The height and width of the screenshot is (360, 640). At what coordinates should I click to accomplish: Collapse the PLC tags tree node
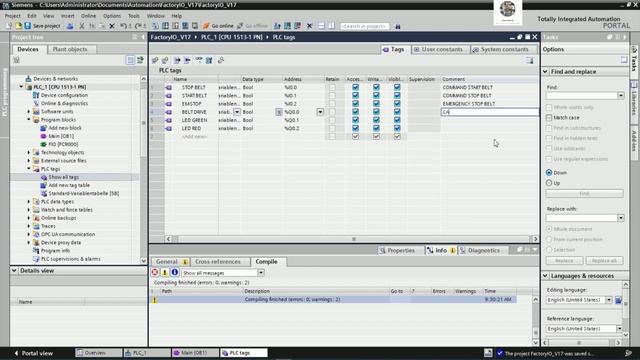[29, 169]
